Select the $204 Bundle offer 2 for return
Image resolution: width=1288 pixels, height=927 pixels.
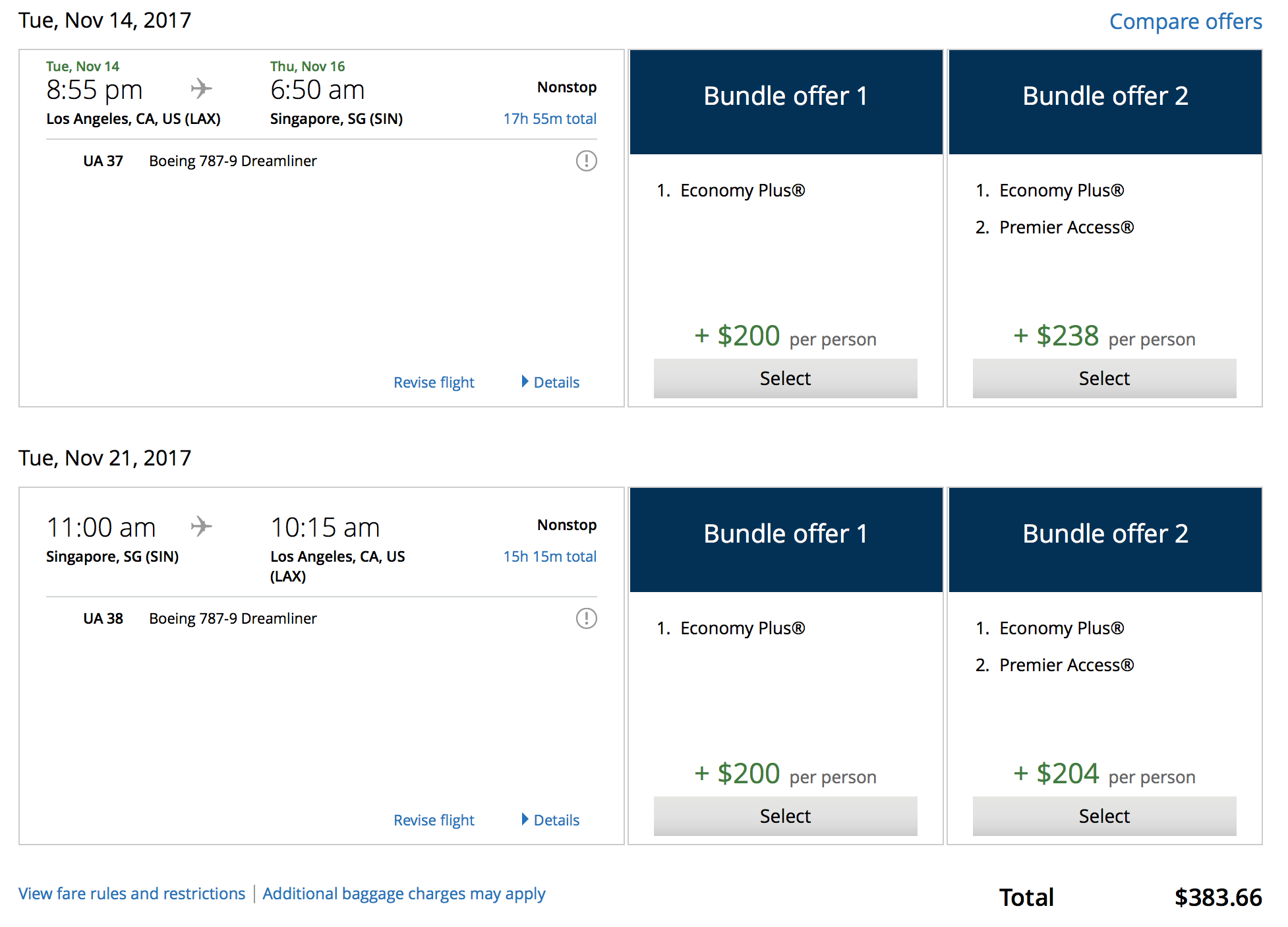pyautogui.click(x=1104, y=816)
